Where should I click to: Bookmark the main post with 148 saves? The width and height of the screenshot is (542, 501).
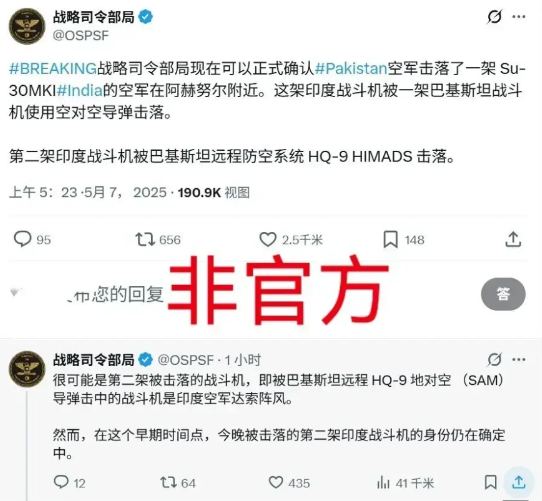point(391,239)
